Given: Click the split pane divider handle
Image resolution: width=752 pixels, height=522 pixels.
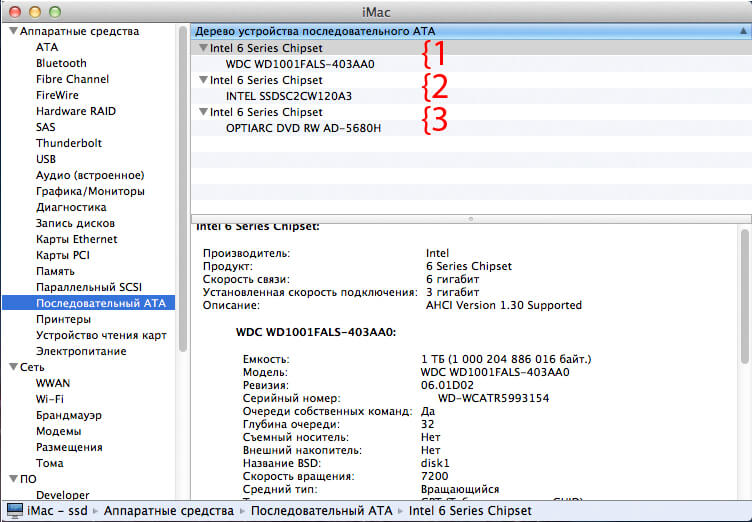Looking at the screenshot, I should (471, 219).
